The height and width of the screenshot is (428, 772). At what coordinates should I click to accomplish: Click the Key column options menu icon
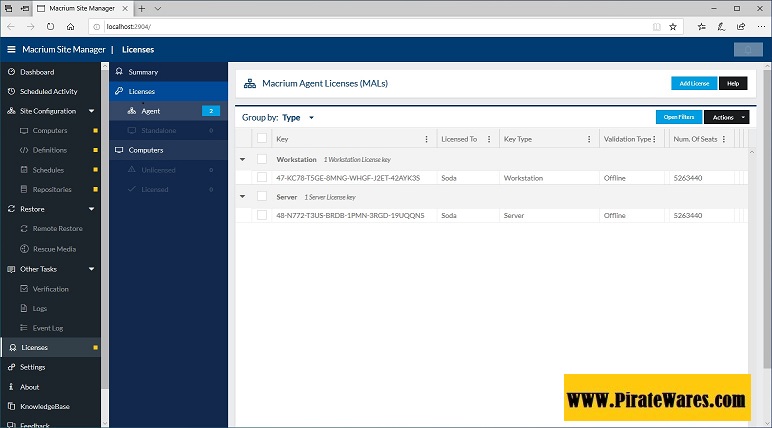click(427, 139)
